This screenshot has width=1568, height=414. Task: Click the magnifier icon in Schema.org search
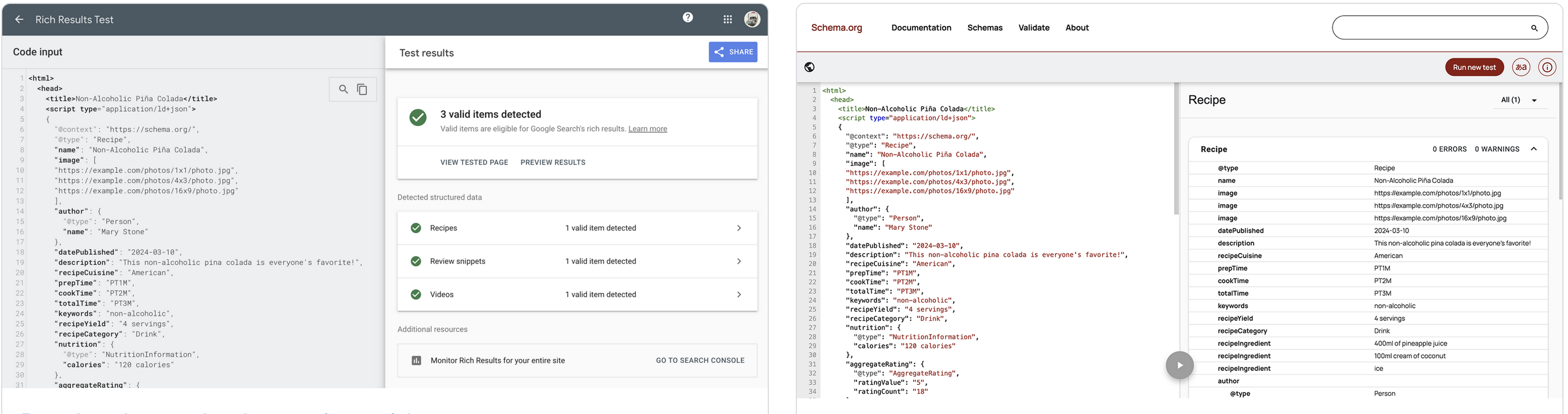coord(1534,28)
